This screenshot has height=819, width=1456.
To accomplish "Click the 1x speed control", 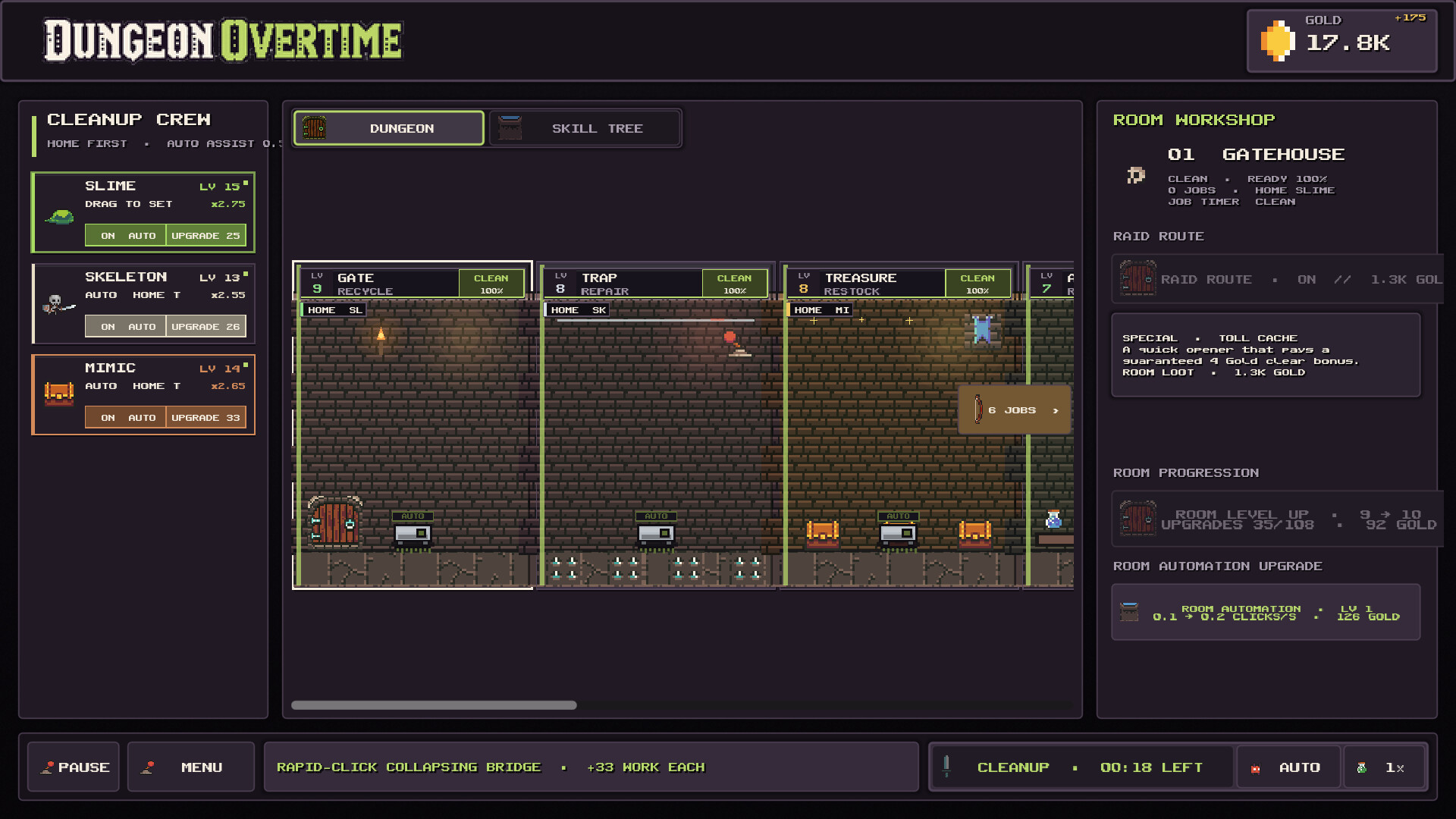I will 1385,767.
